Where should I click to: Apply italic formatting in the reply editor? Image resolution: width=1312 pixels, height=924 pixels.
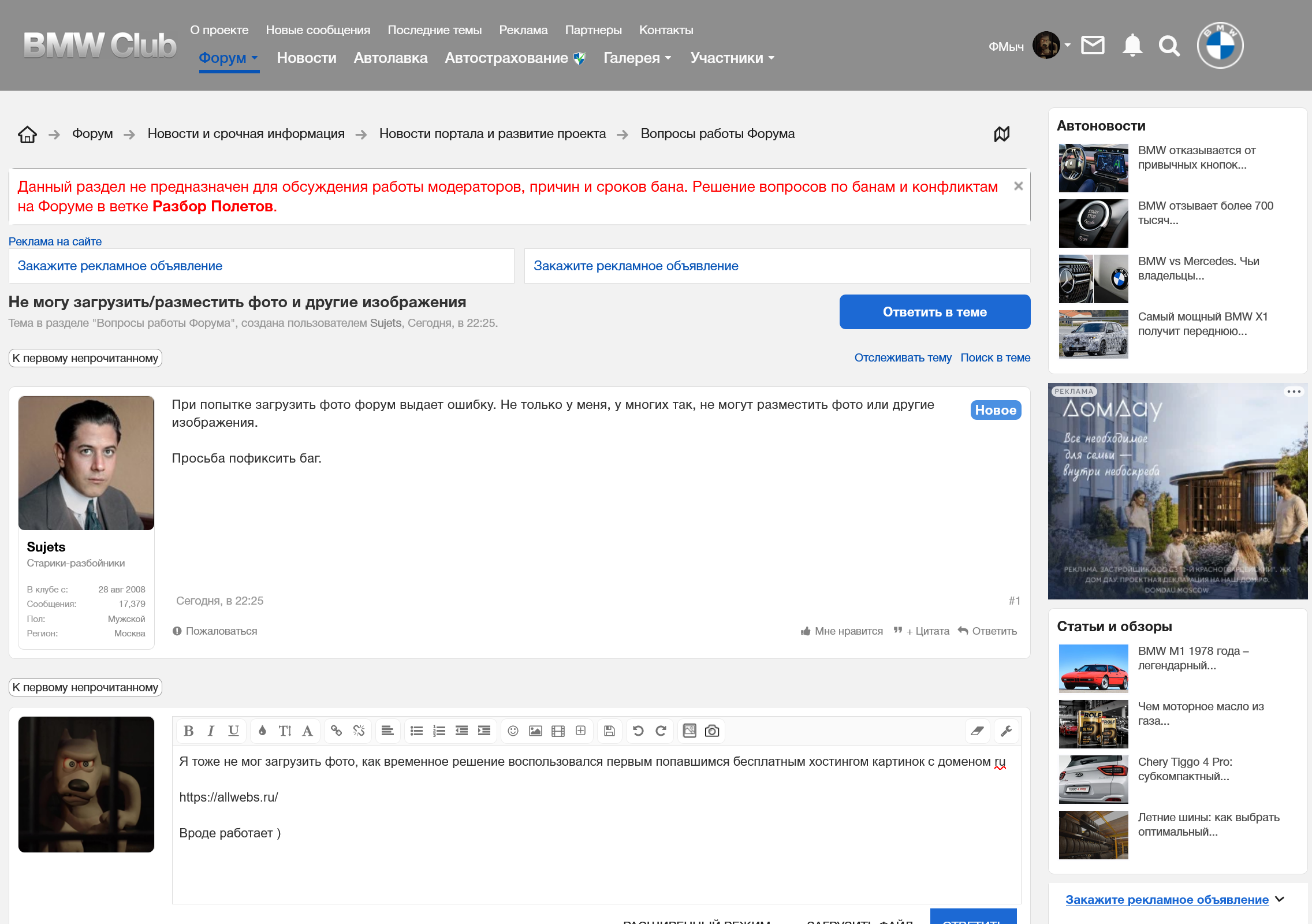click(x=211, y=731)
